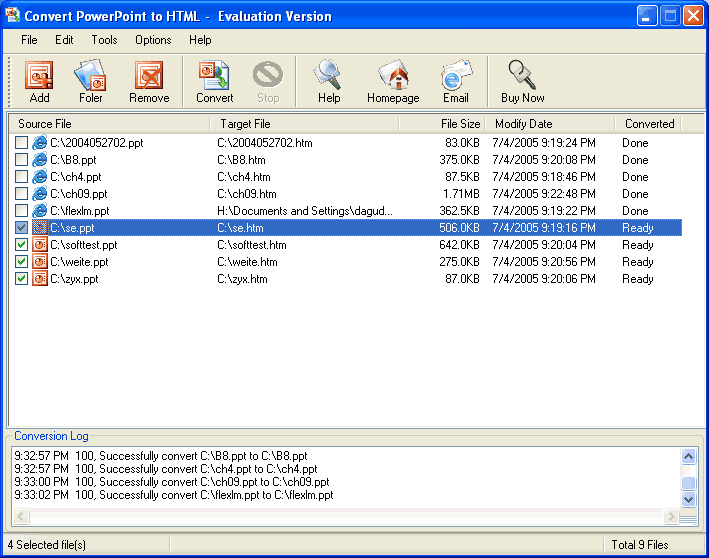The image size is (709, 558).
Task: Click the log's vertical scrollbar up arrow
Action: point(688,456)
